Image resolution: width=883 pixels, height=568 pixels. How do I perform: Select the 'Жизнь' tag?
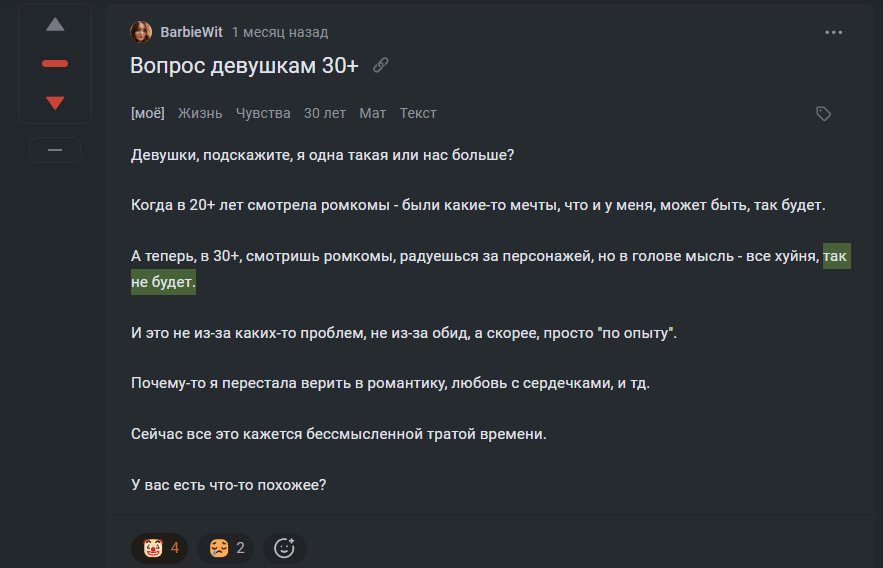tap(200, 113)
